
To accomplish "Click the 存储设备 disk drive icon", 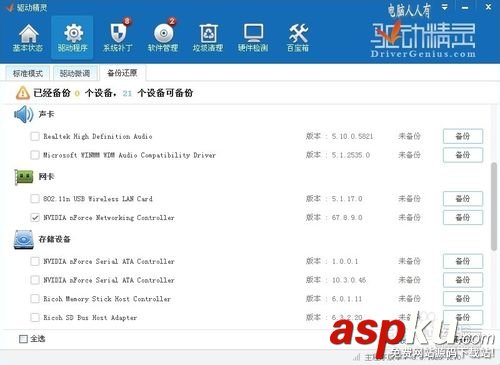I will [24, 239].
